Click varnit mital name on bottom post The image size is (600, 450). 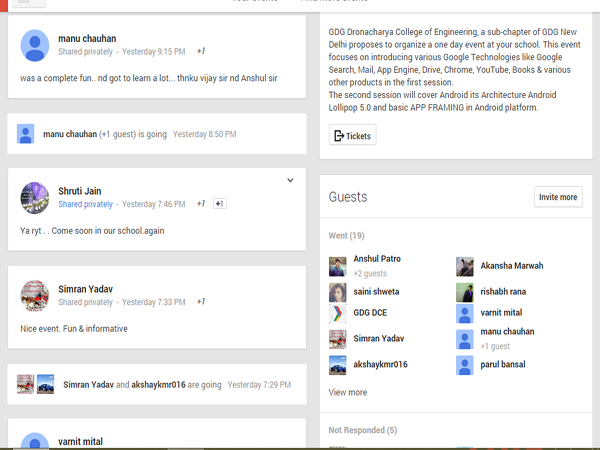tap(80, 442)
